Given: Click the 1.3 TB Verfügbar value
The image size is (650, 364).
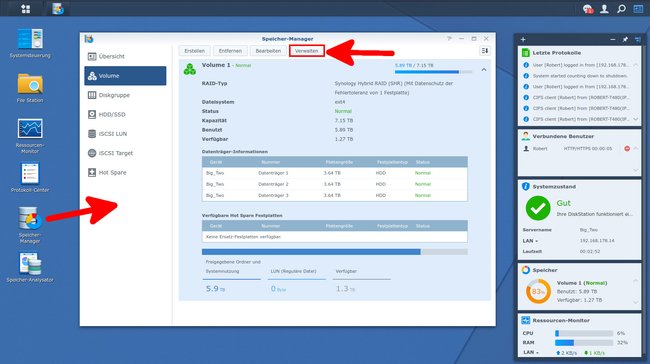Looking at the screenshot, I should (345, 289).
